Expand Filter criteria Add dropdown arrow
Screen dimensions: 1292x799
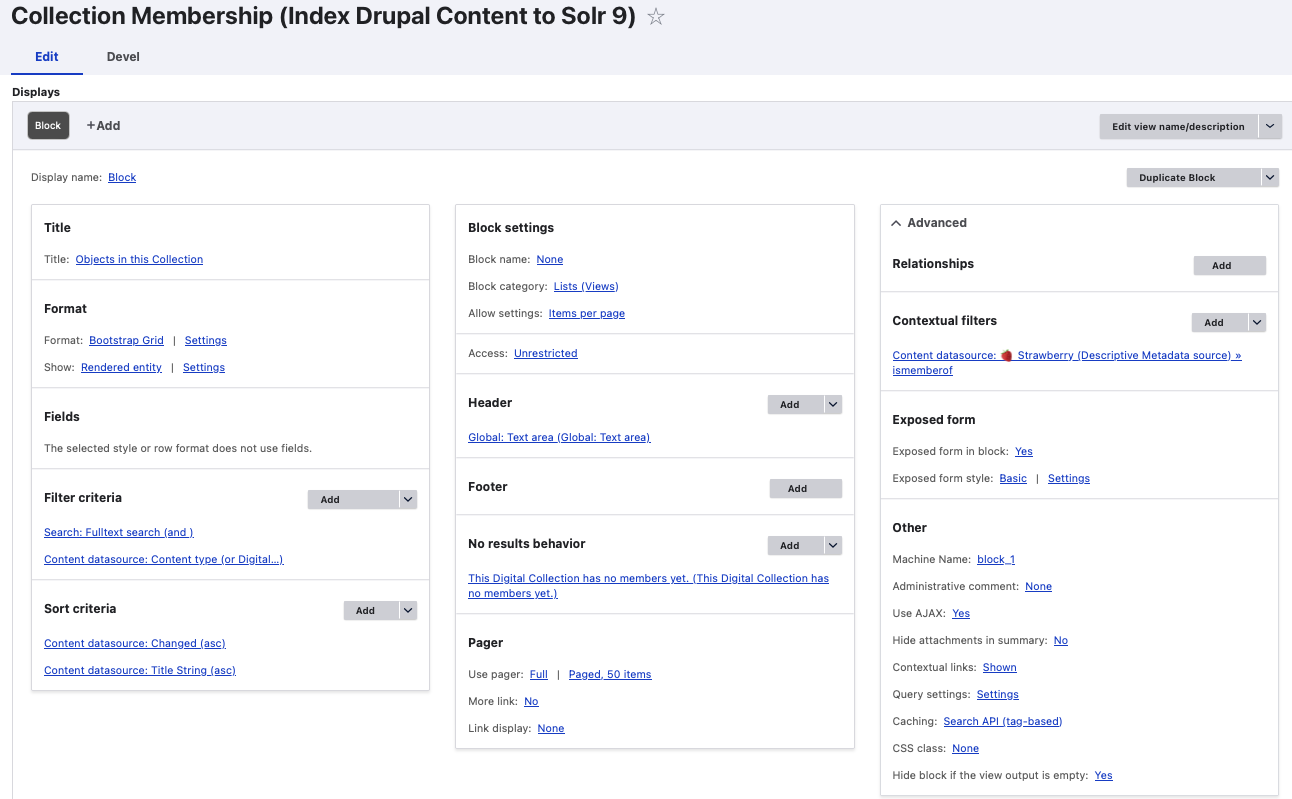point(407,499)
